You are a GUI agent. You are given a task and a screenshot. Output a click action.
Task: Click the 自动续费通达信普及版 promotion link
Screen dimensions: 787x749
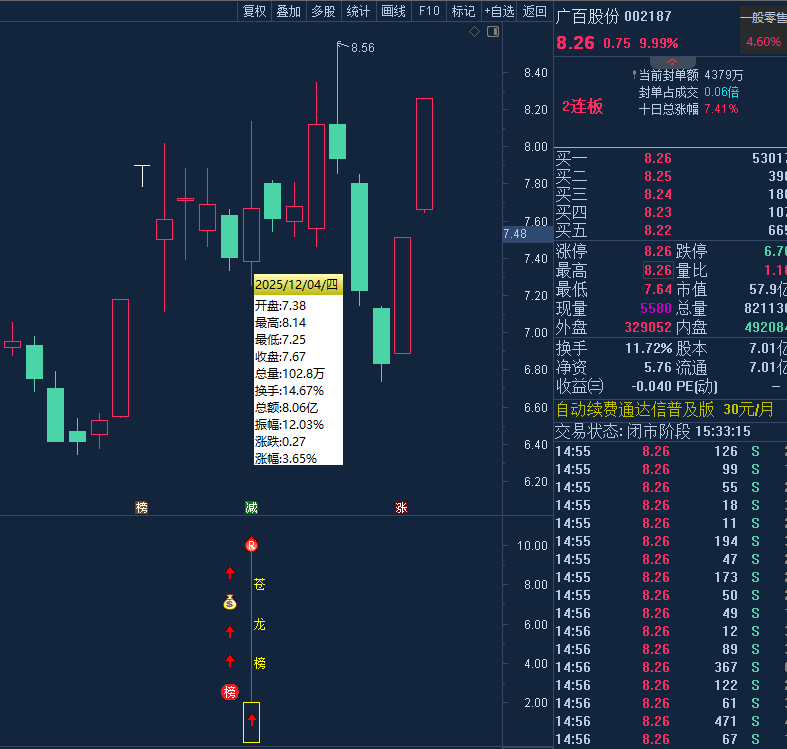click(635, 409)
